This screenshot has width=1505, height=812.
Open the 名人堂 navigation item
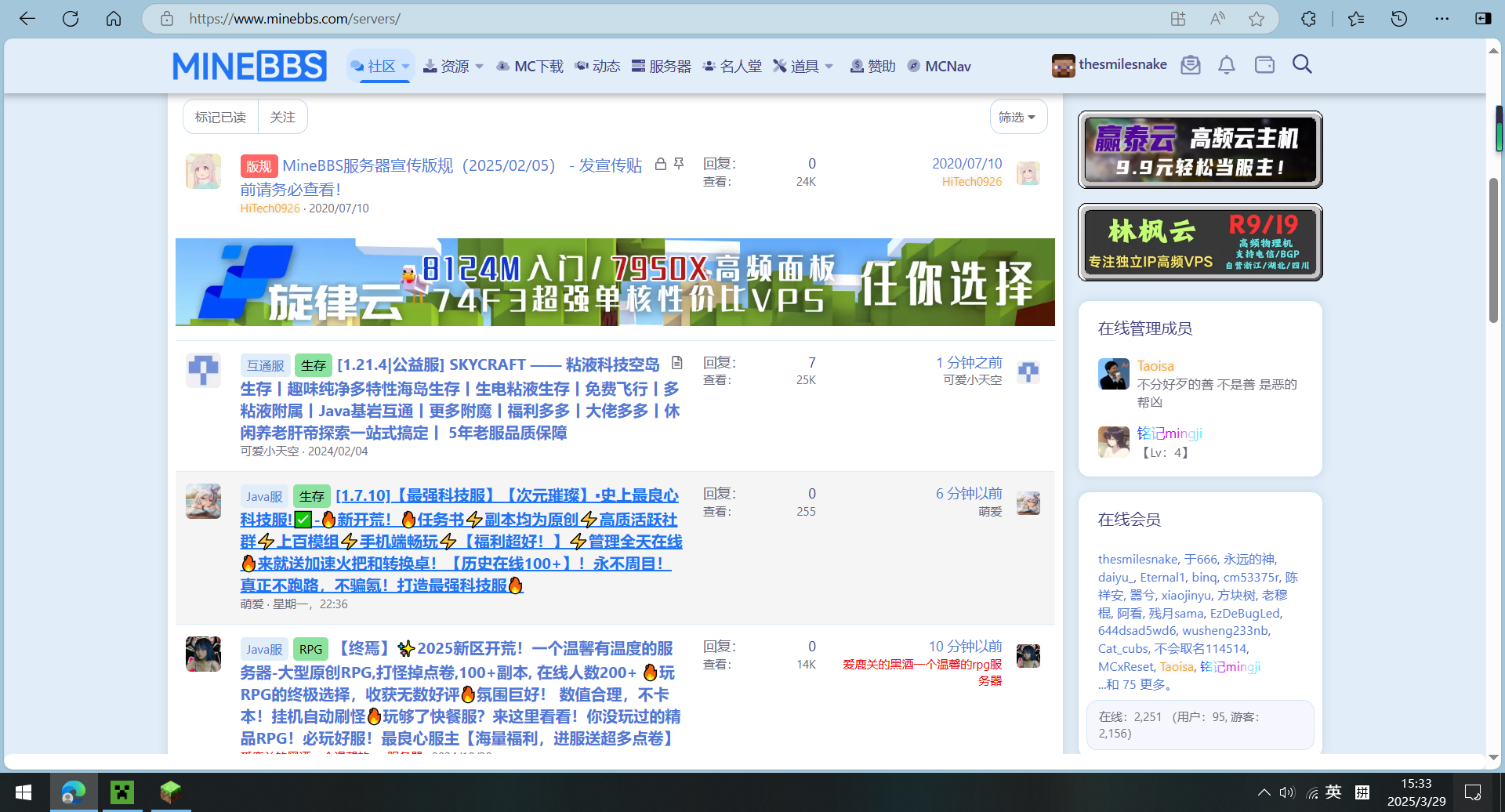pyautogui.click(x=732, y=67)
